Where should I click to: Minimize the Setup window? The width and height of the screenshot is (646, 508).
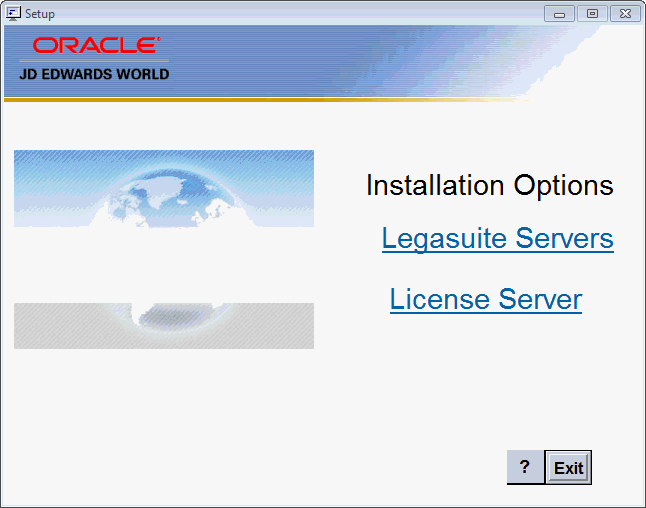point(559,14)
